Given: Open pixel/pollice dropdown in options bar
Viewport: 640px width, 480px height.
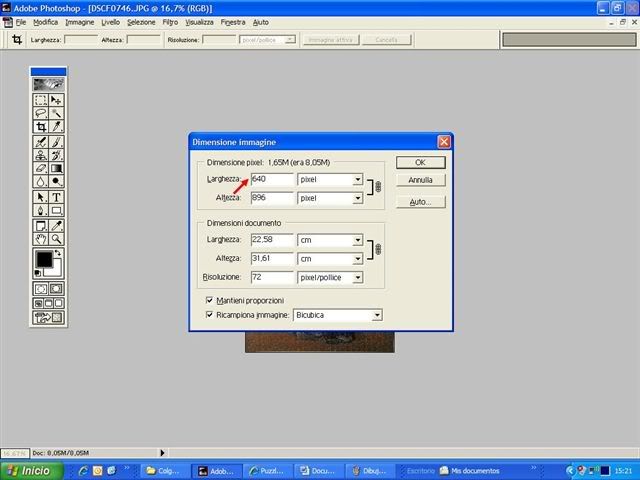Looking at the screenshot, I should [x=290, y=40].
